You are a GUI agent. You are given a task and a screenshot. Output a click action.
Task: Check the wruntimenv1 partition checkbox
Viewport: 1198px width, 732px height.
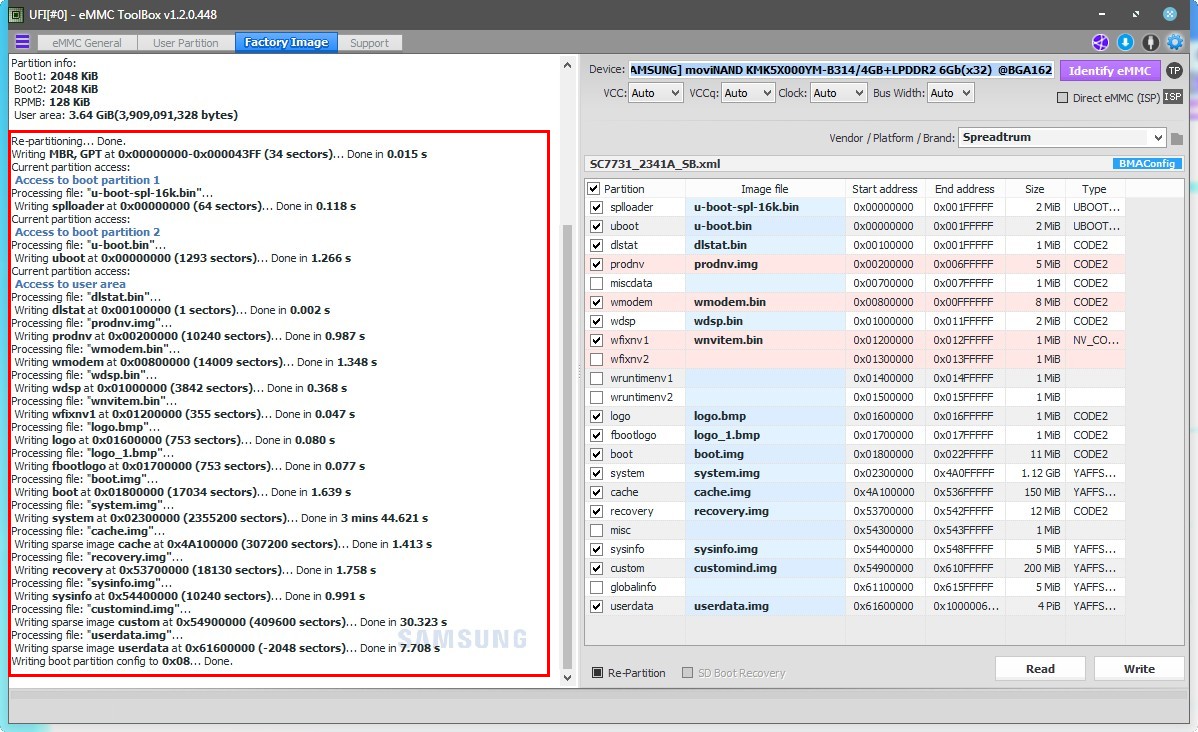click(597, 378)
